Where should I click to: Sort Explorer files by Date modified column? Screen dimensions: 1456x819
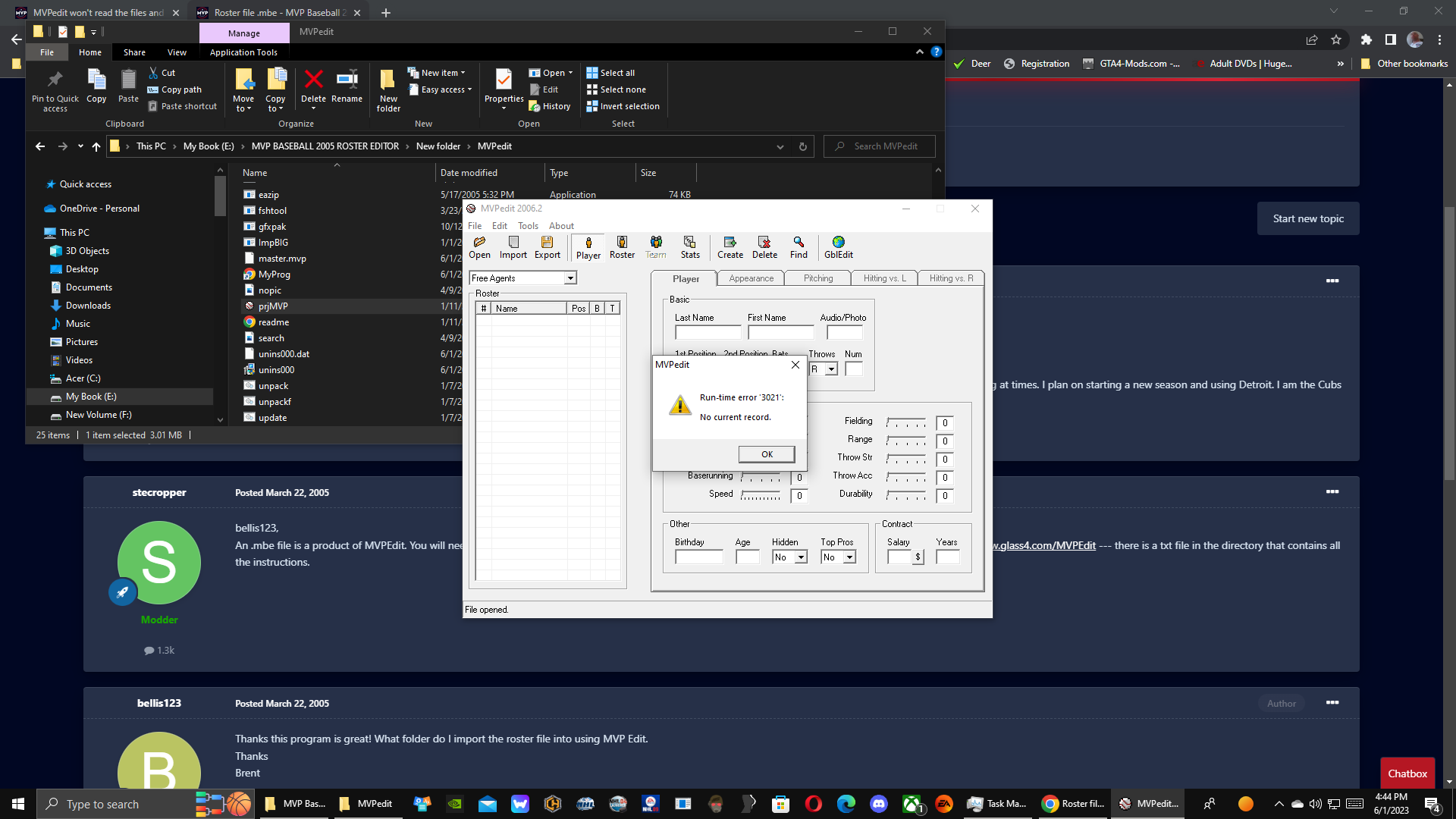(491, 173)
